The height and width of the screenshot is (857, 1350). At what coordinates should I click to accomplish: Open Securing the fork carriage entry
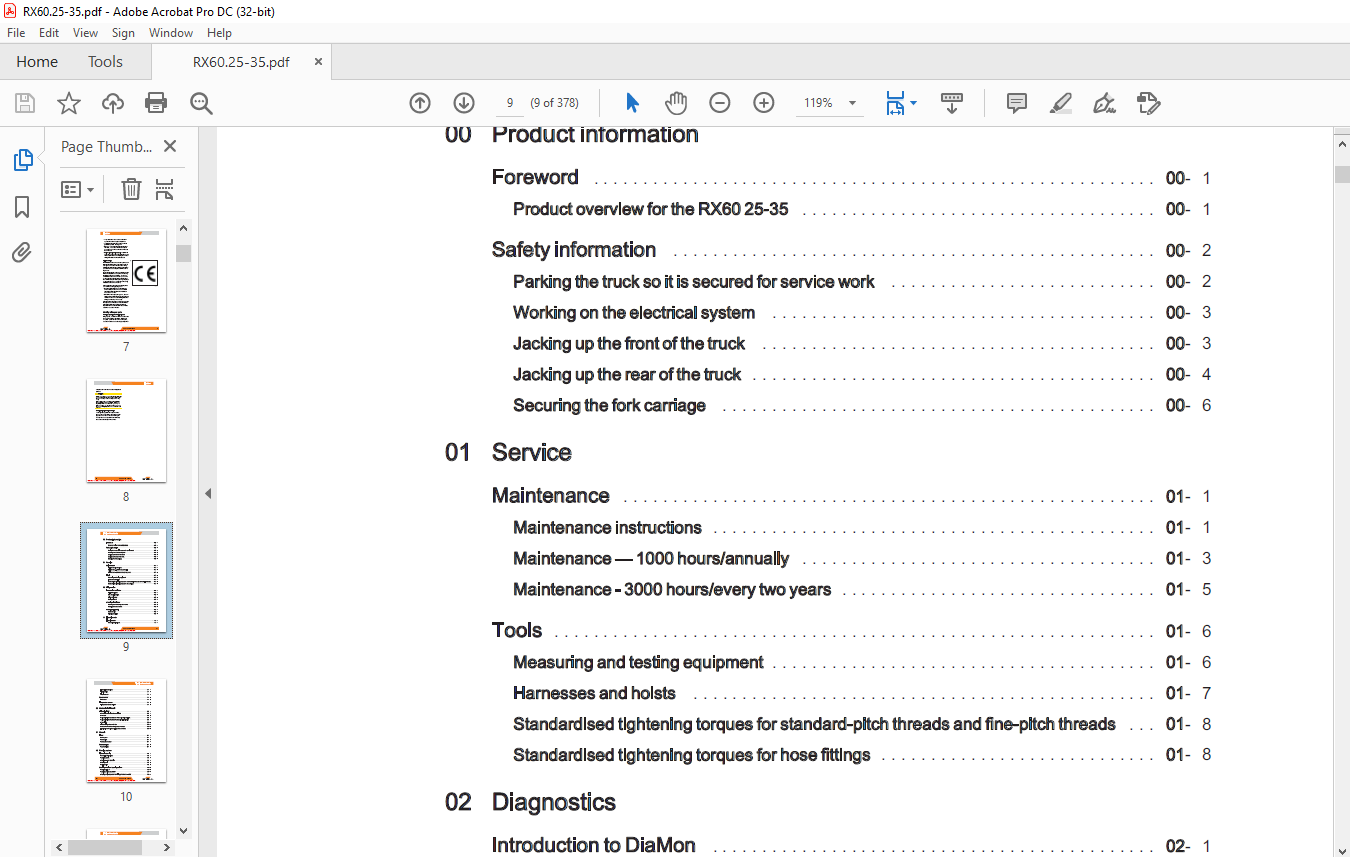609,405
